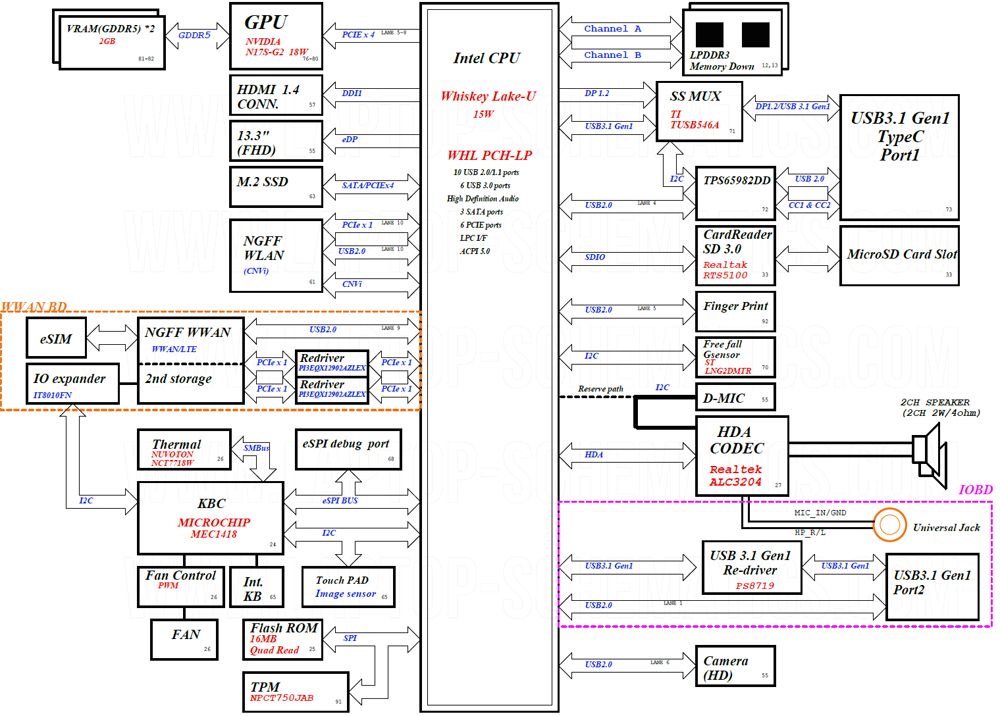Click the USB3.1 Gen1 Port2 block
The width and height of the screenshot is (1000, 716).
[x=932, y=587]
